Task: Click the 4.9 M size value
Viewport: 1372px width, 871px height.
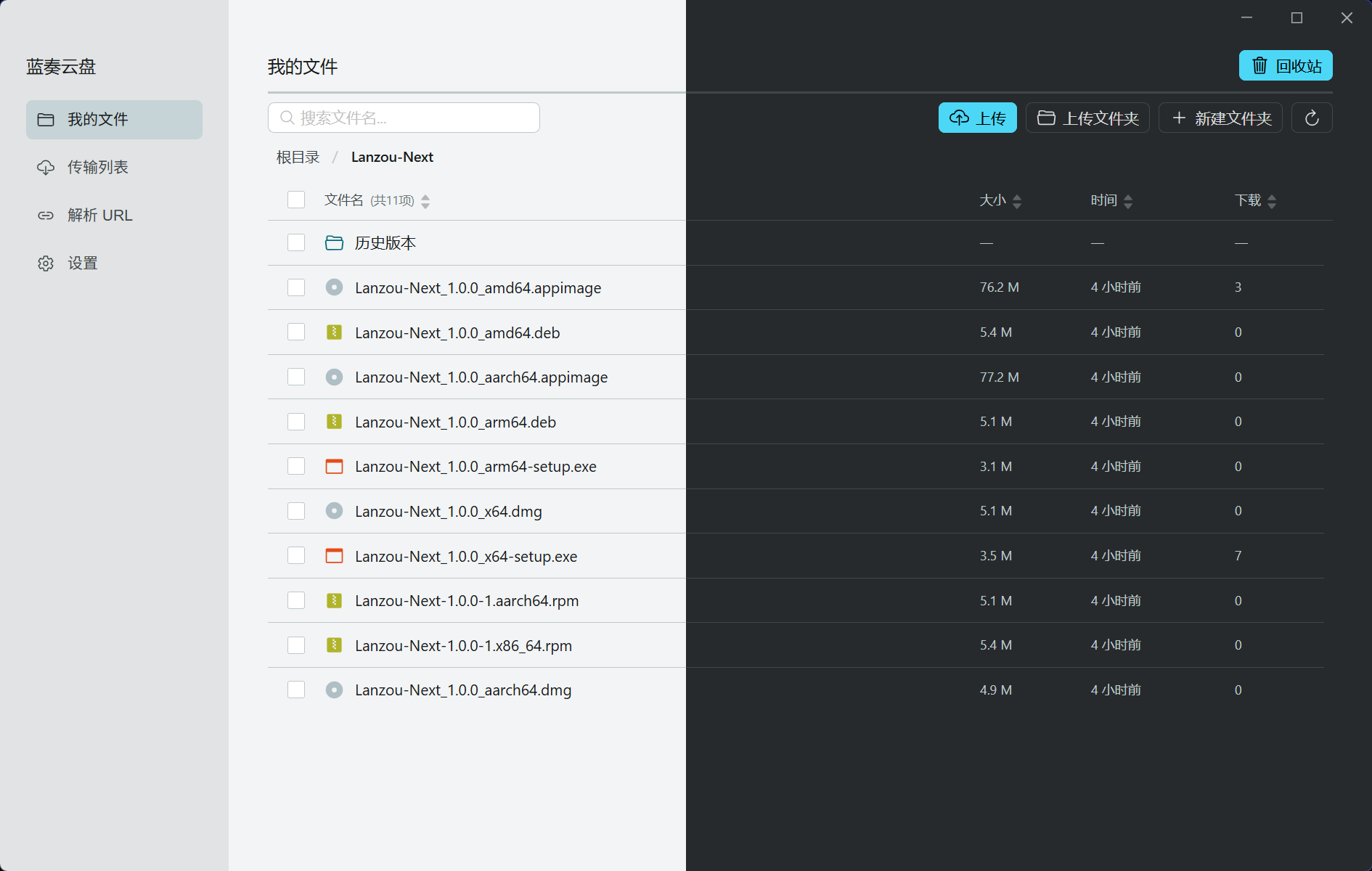Action: 995,690
